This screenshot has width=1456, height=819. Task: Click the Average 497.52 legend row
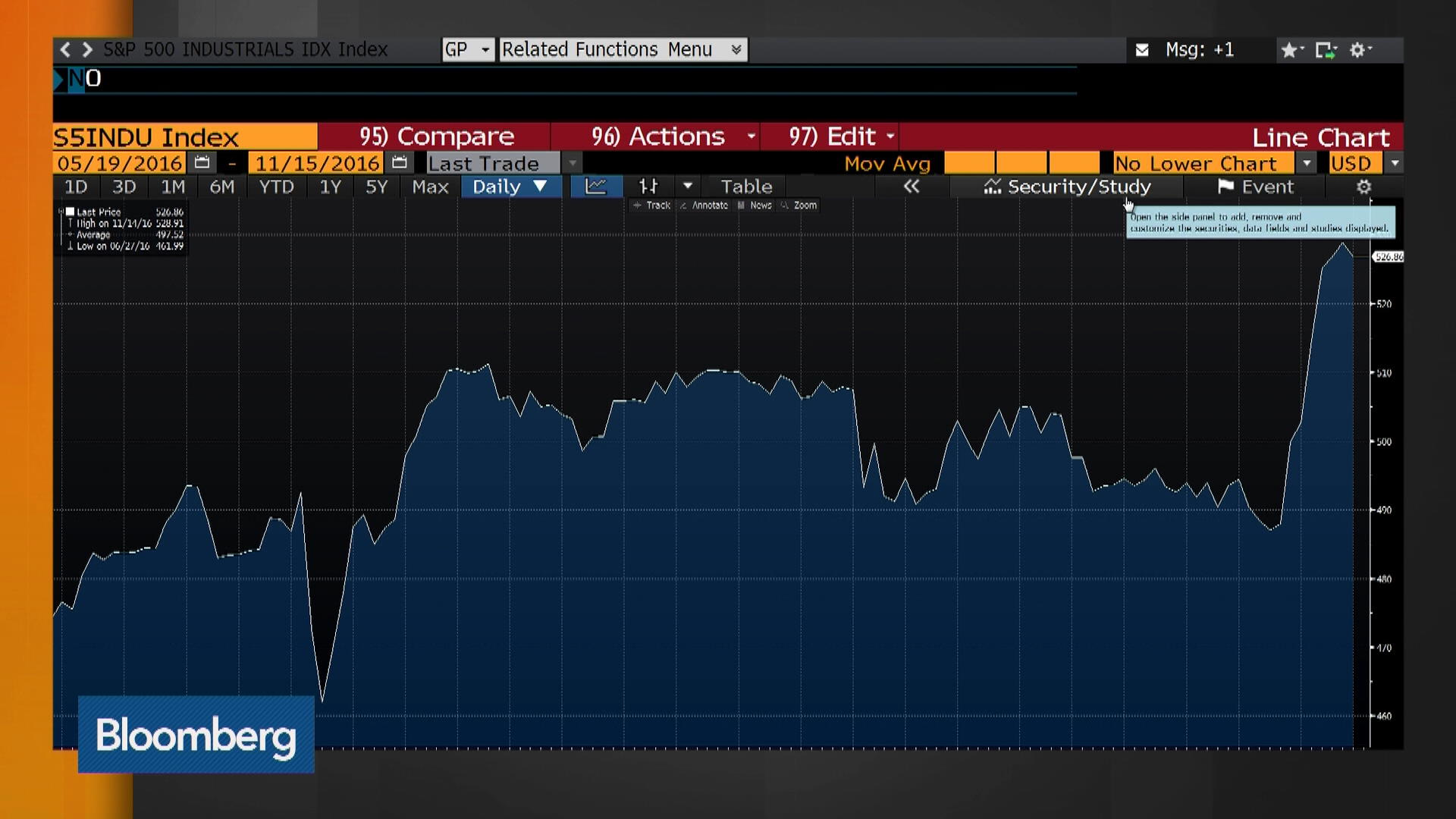125,235
